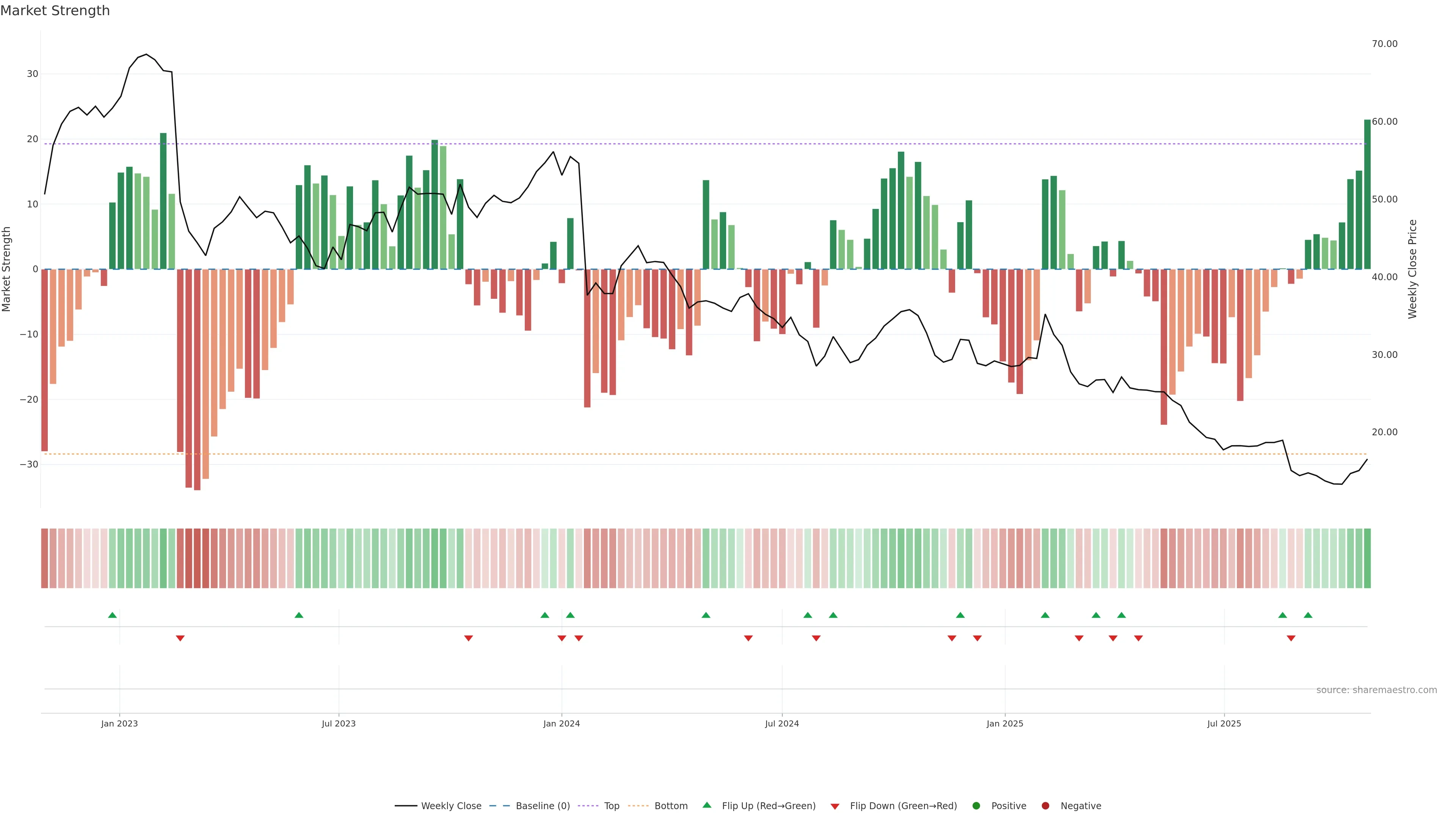Click the last green cell in the heatmap strip
The width and height of the screenshot is (1456, 819).
(1367, 559)
